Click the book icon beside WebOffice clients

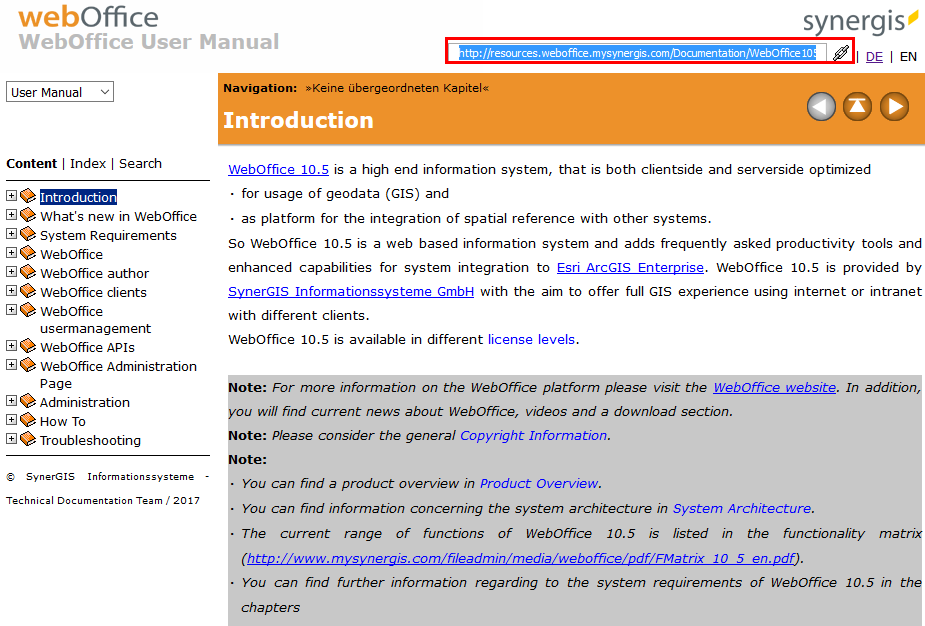point(26,292)
